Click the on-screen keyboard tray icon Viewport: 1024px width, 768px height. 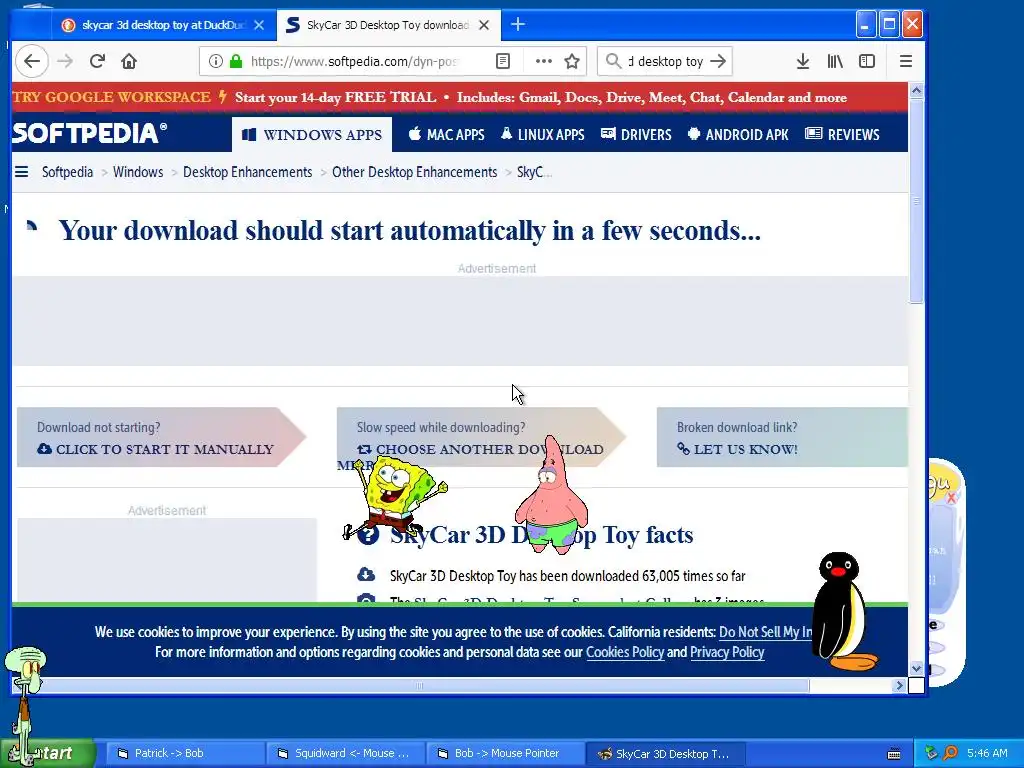point(894,754)
